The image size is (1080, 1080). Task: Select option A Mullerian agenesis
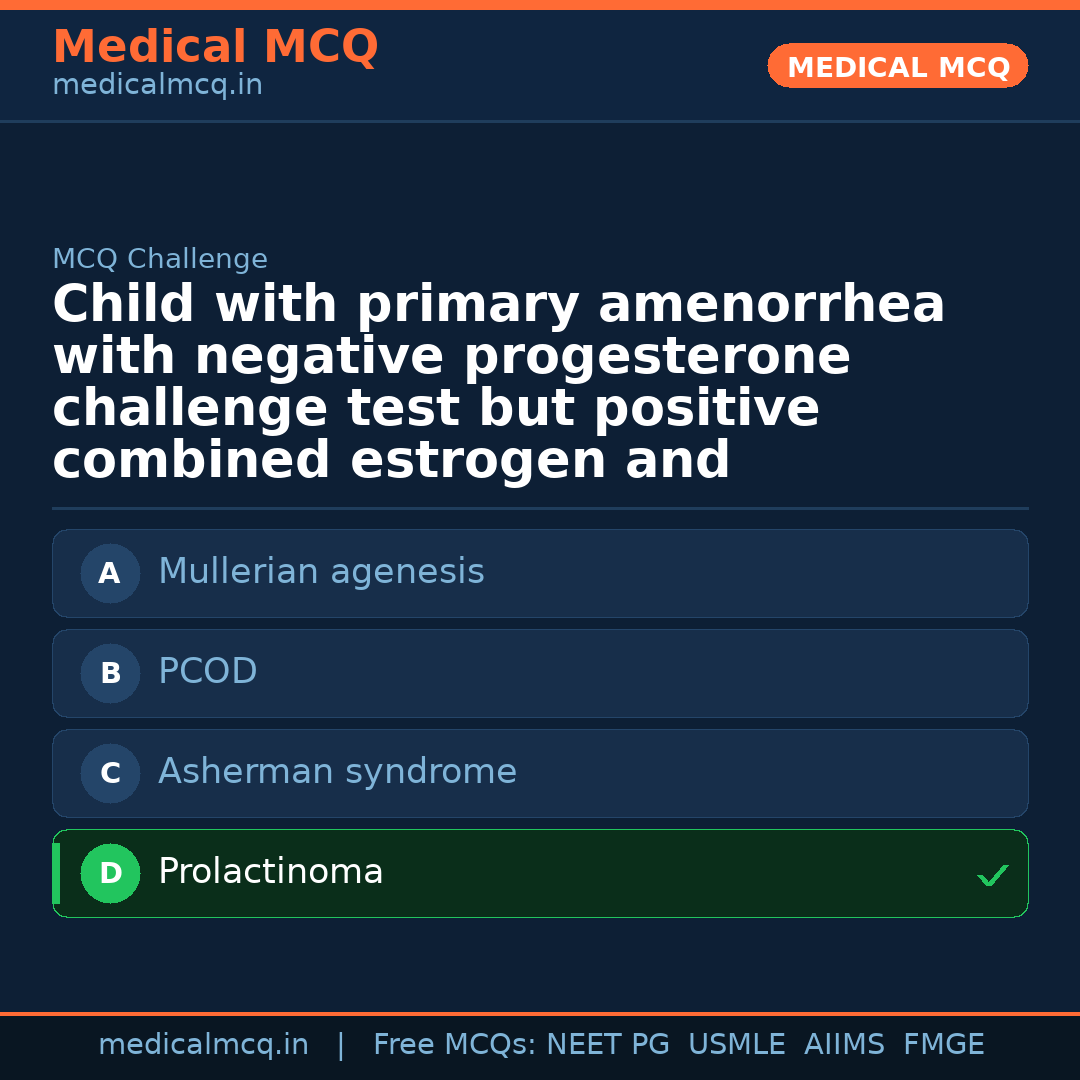[540, 573]
